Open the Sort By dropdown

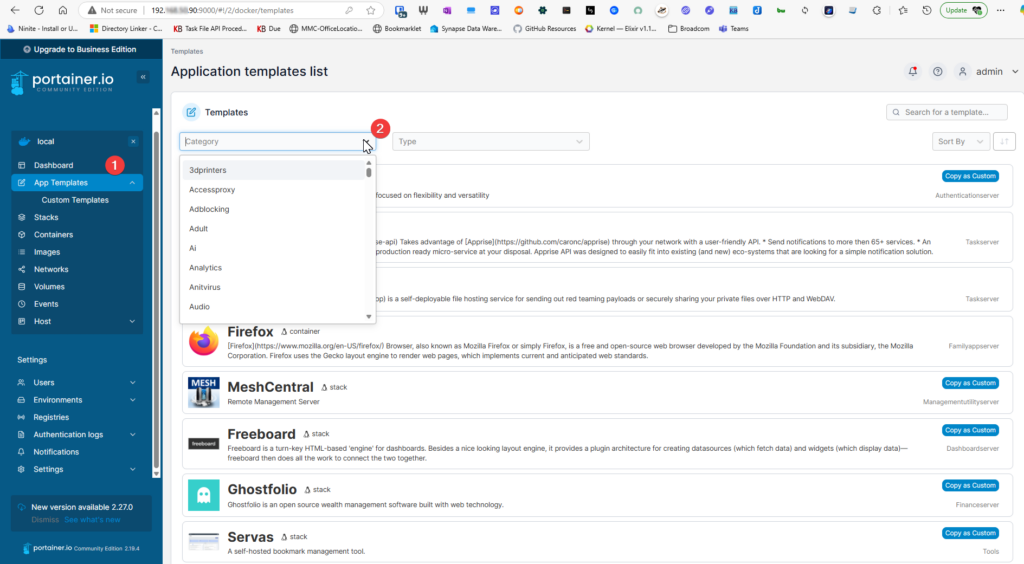pos(962,142)
